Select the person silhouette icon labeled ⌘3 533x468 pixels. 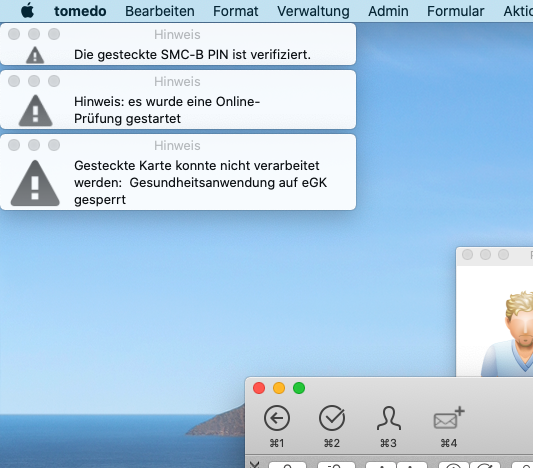point(389,418)
